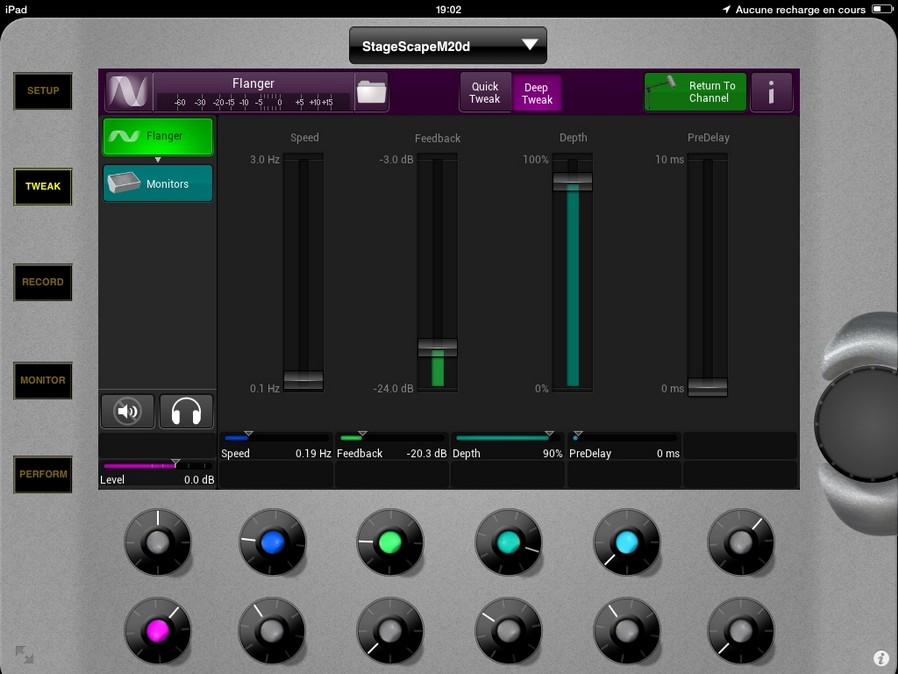The height and width of the screenshot is (674, 898).
Task: Open the info 'i' panel button
Action: (x=771, y=93)
